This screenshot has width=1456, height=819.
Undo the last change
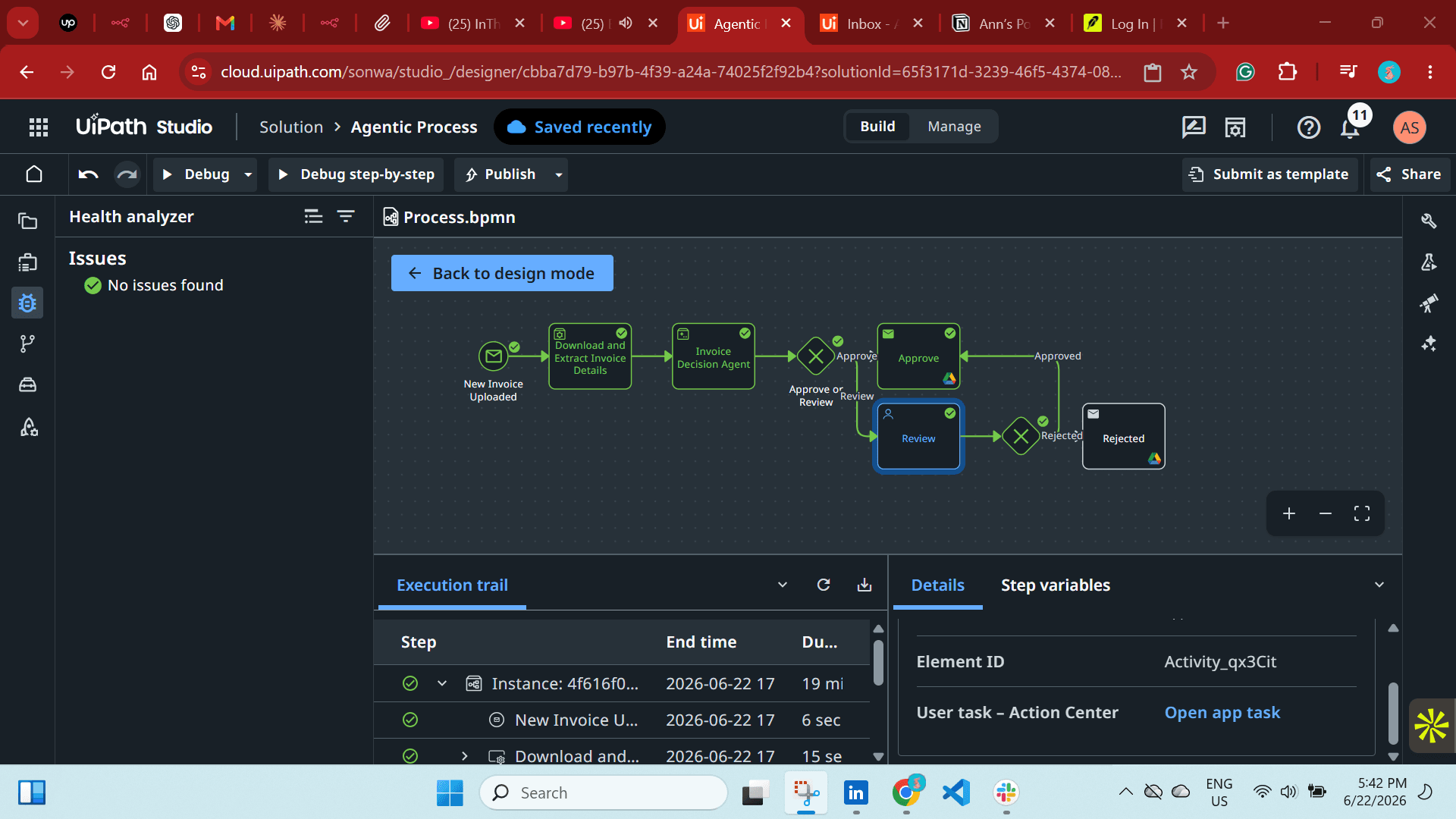tap(88, 174)
